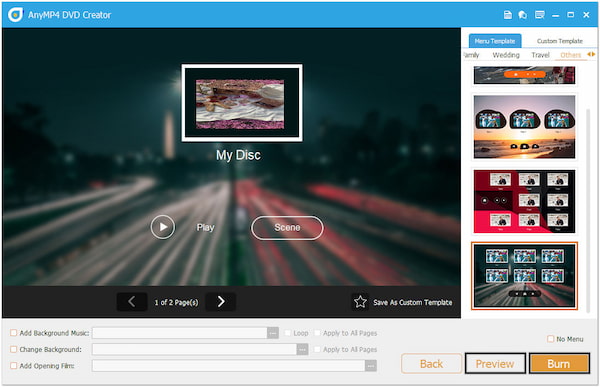
Task: Browse for background image file
Action: (302, 349)
